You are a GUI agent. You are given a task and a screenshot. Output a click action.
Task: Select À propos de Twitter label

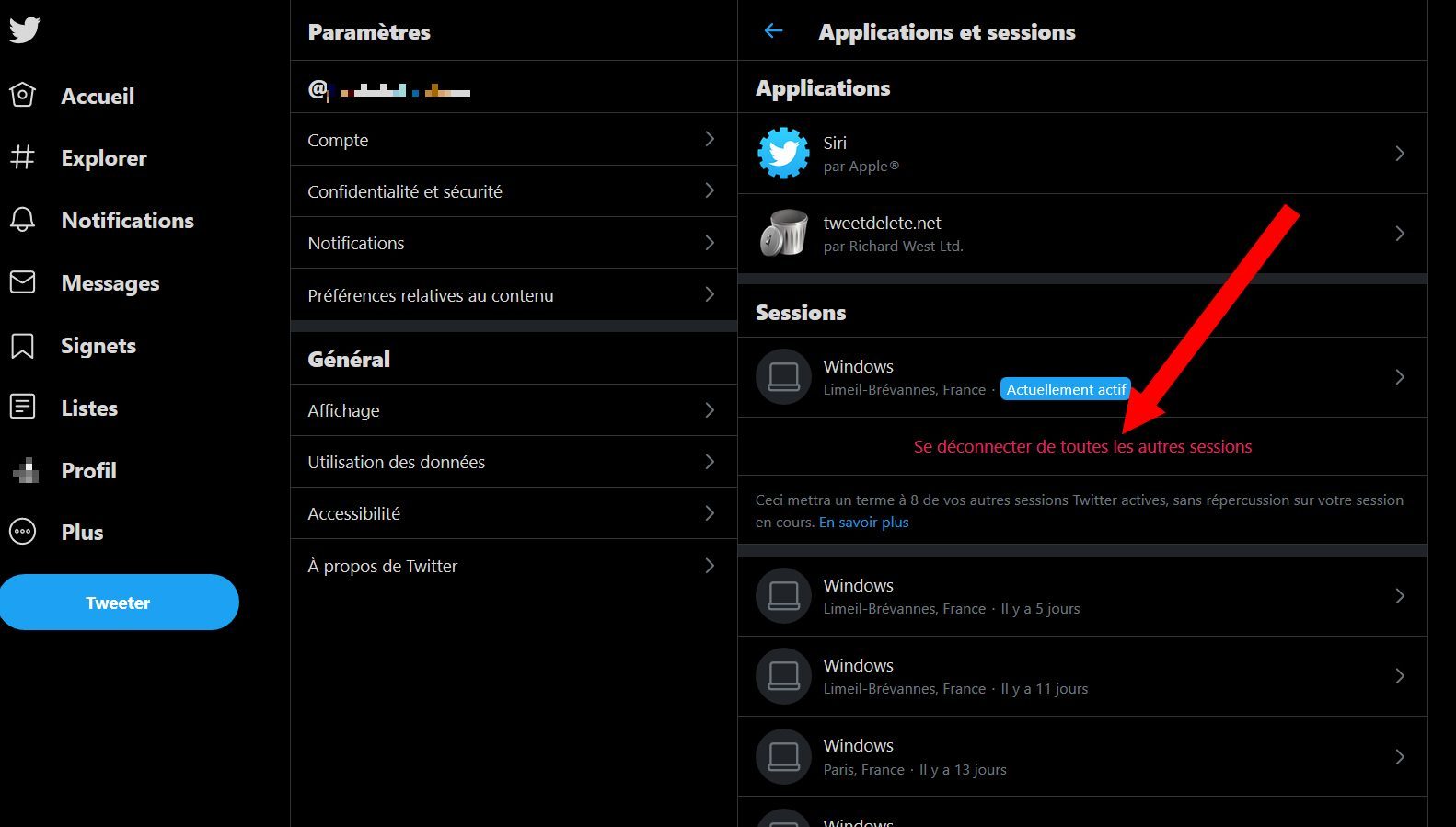pos(382,566)
